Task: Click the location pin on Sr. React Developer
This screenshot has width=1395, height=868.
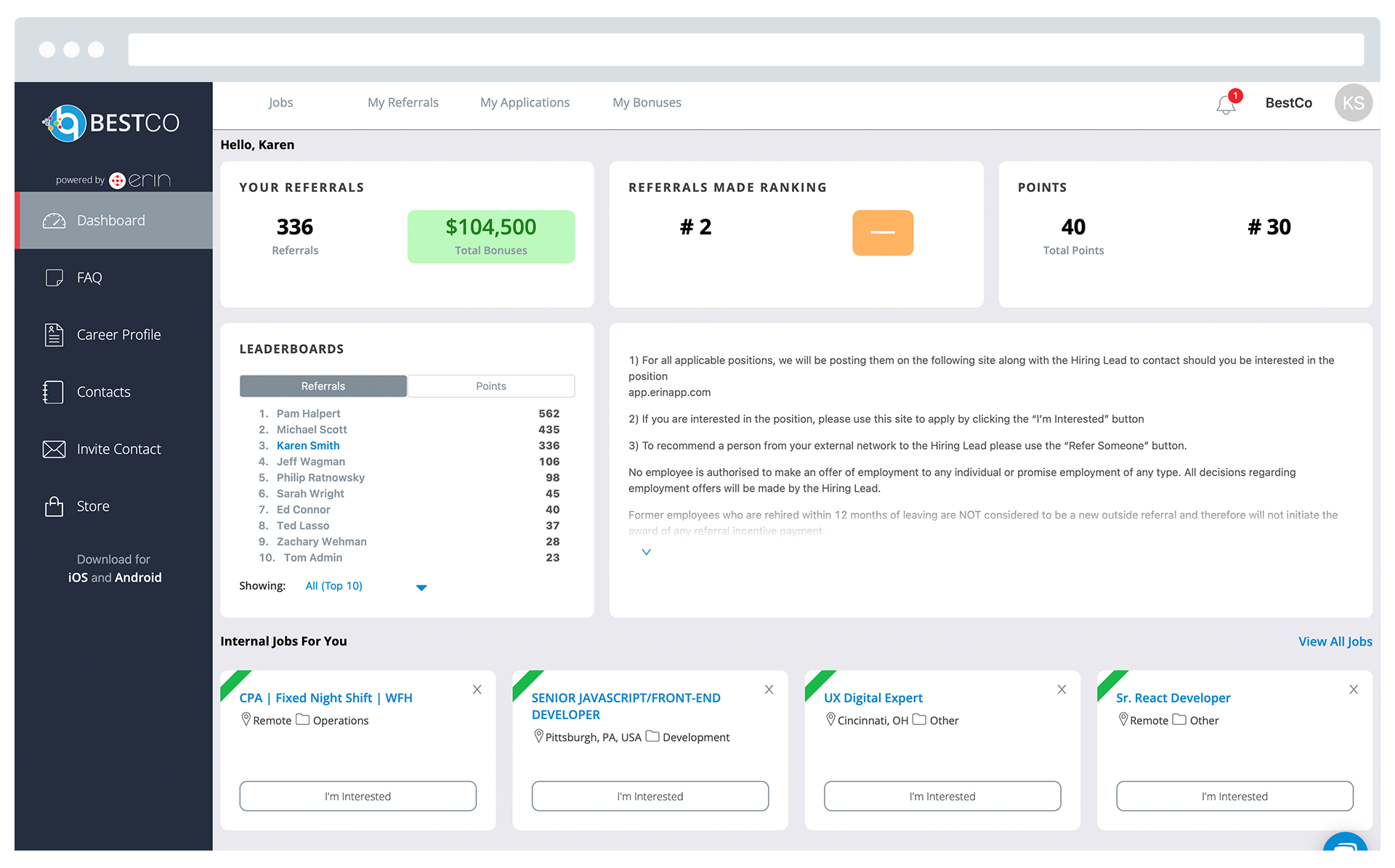Action: click(x=1123, y=719)
